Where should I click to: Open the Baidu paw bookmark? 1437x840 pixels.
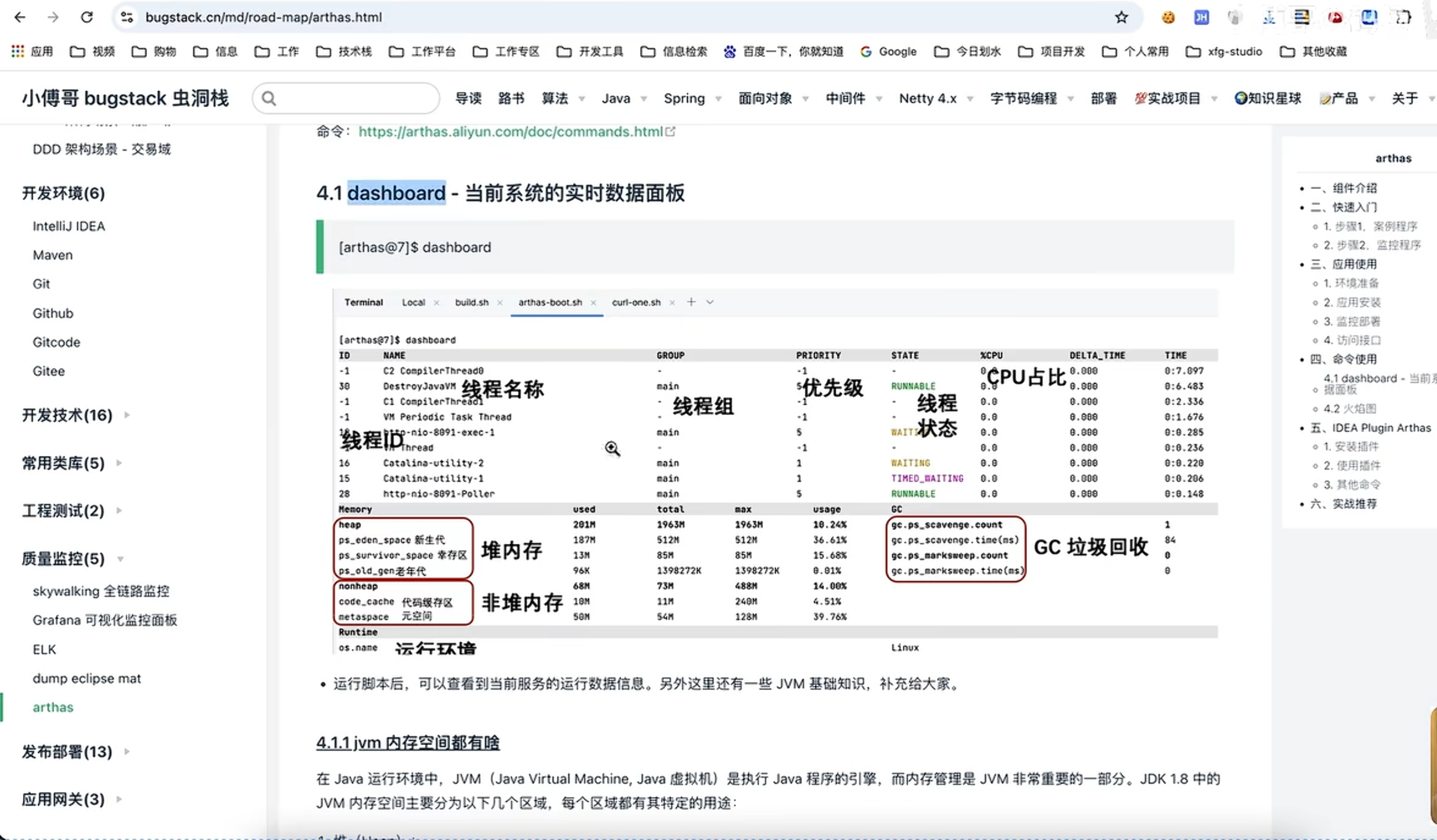pyautogui.click(x=729, y=52)
